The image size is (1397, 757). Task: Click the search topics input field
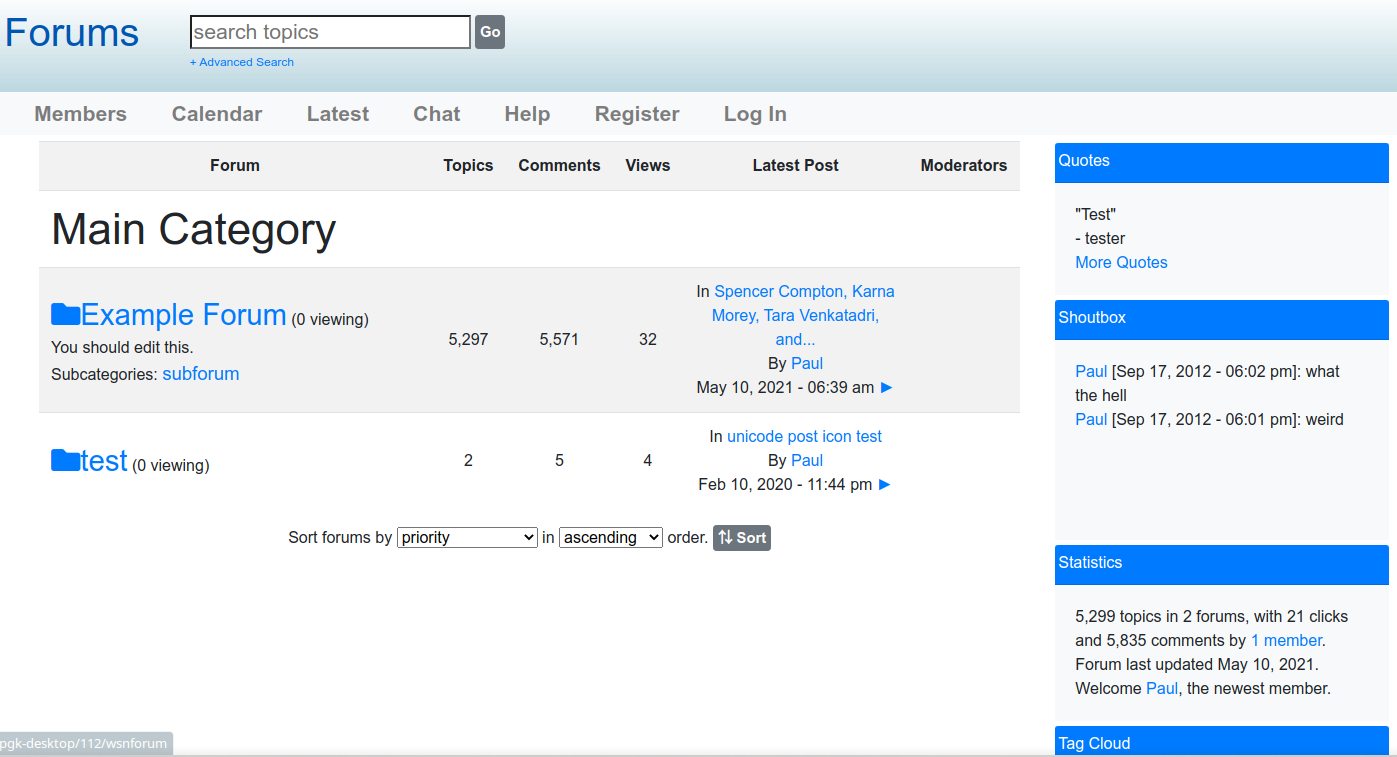[330, 32]
